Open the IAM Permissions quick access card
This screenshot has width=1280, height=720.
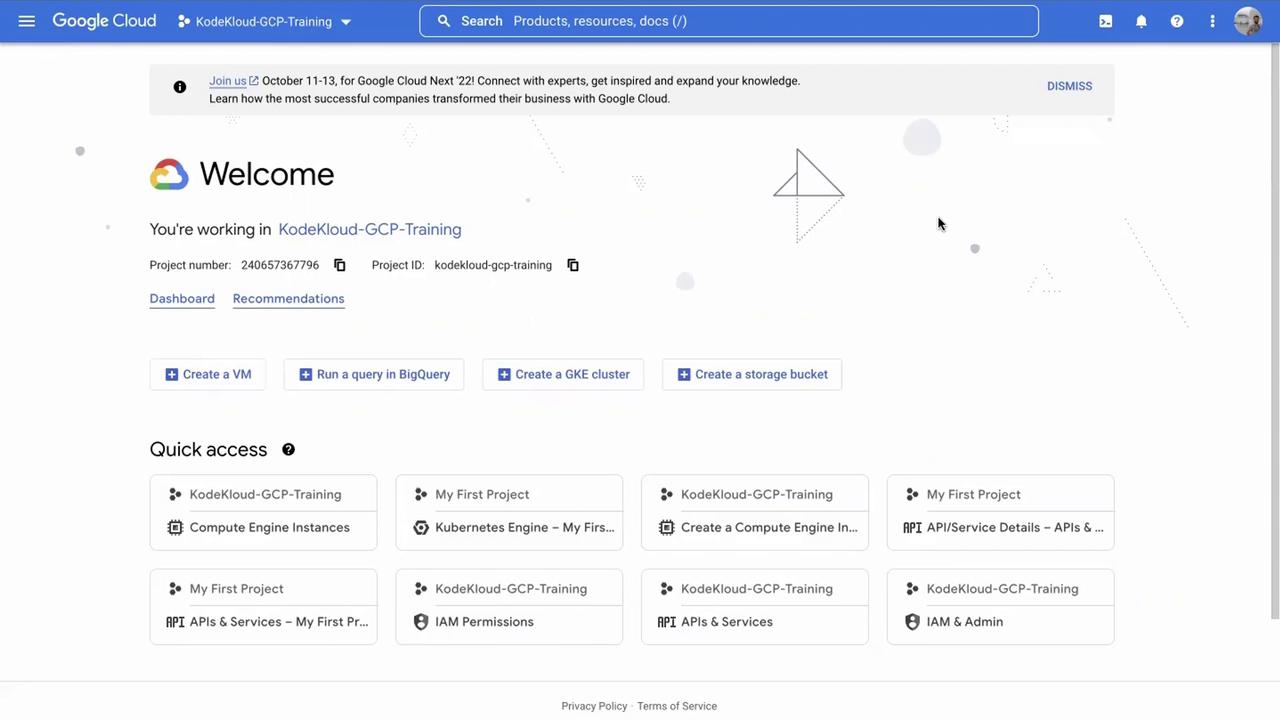[x=509, y=607]
